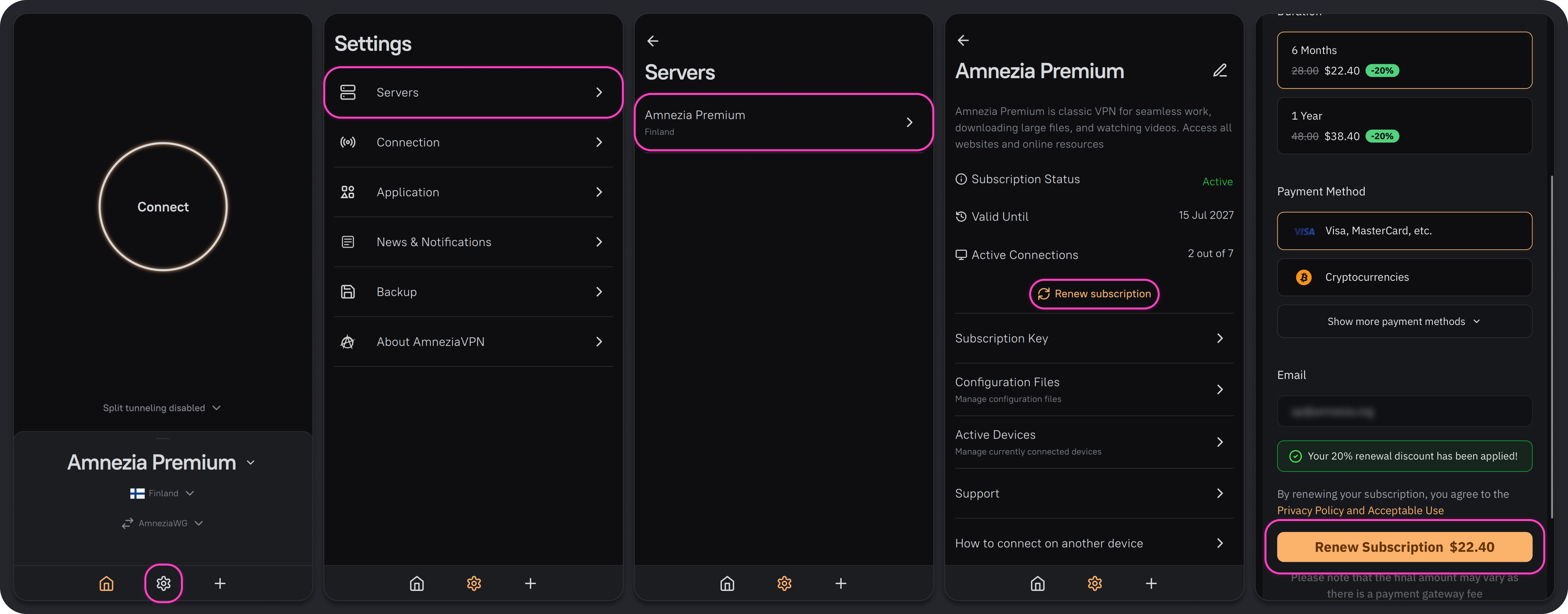The image size is (1568, 614).
Task: Click the About AmneziaVPN logo icon
Action: pos(348,342)
